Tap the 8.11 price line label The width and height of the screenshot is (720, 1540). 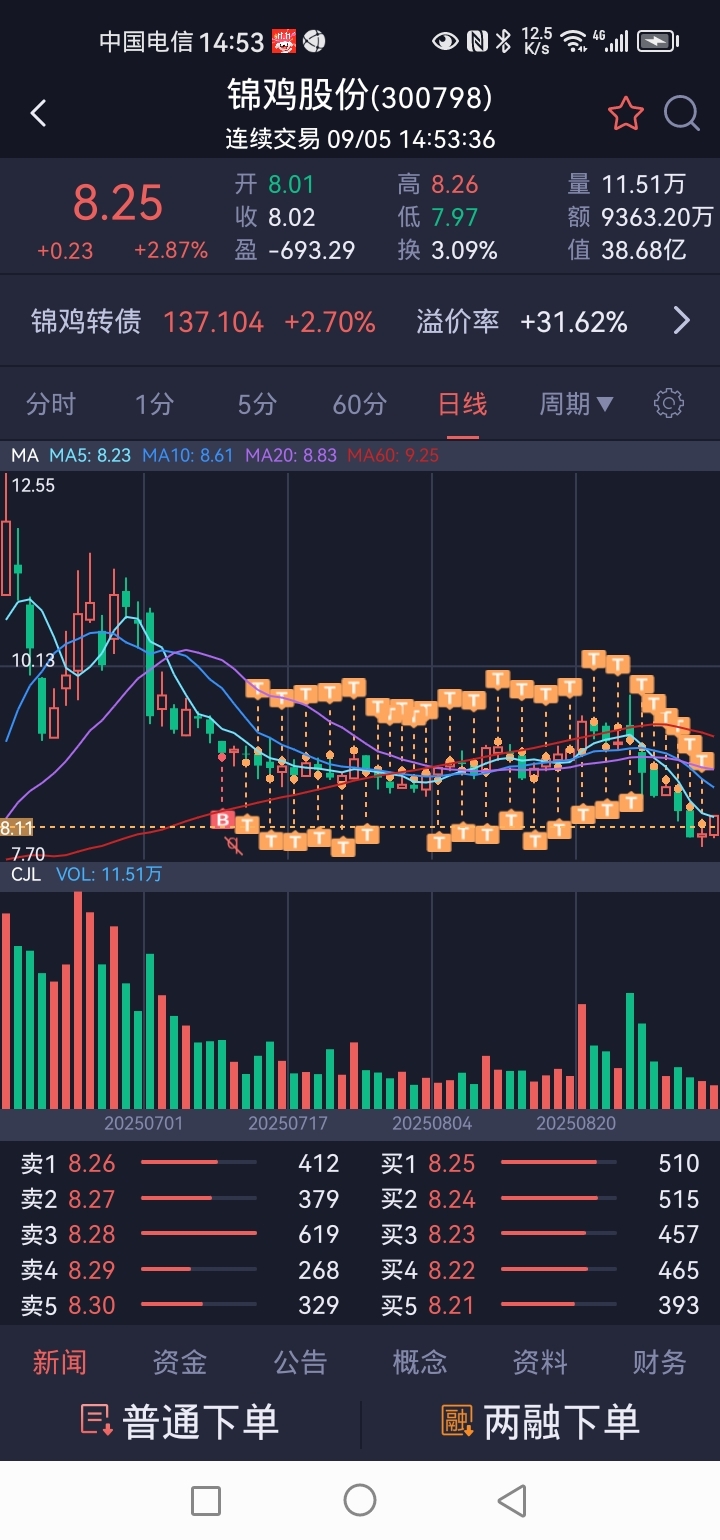tap(17, 828)
